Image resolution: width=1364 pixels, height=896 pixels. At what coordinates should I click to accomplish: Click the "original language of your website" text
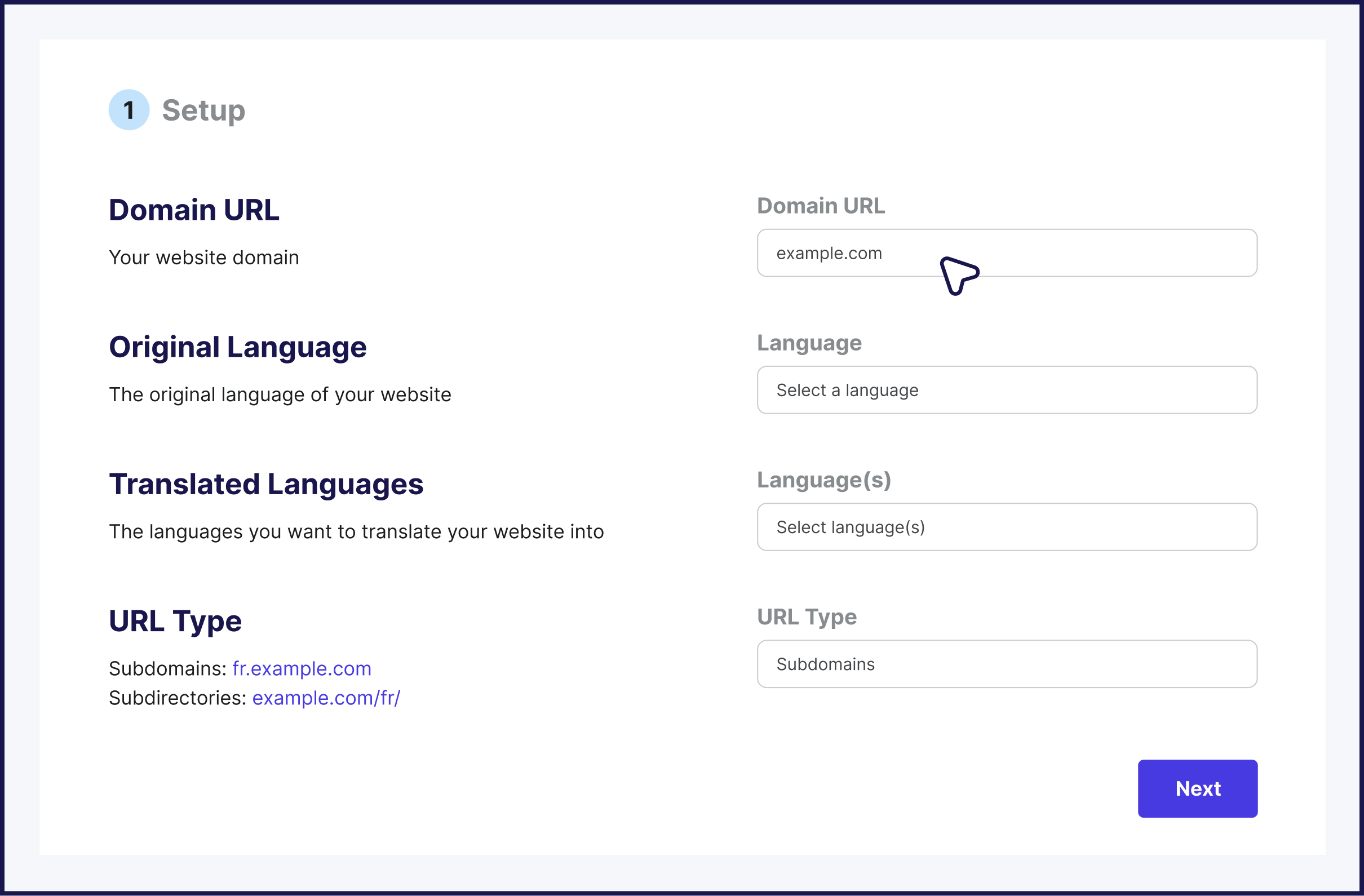tap(280, 394)
